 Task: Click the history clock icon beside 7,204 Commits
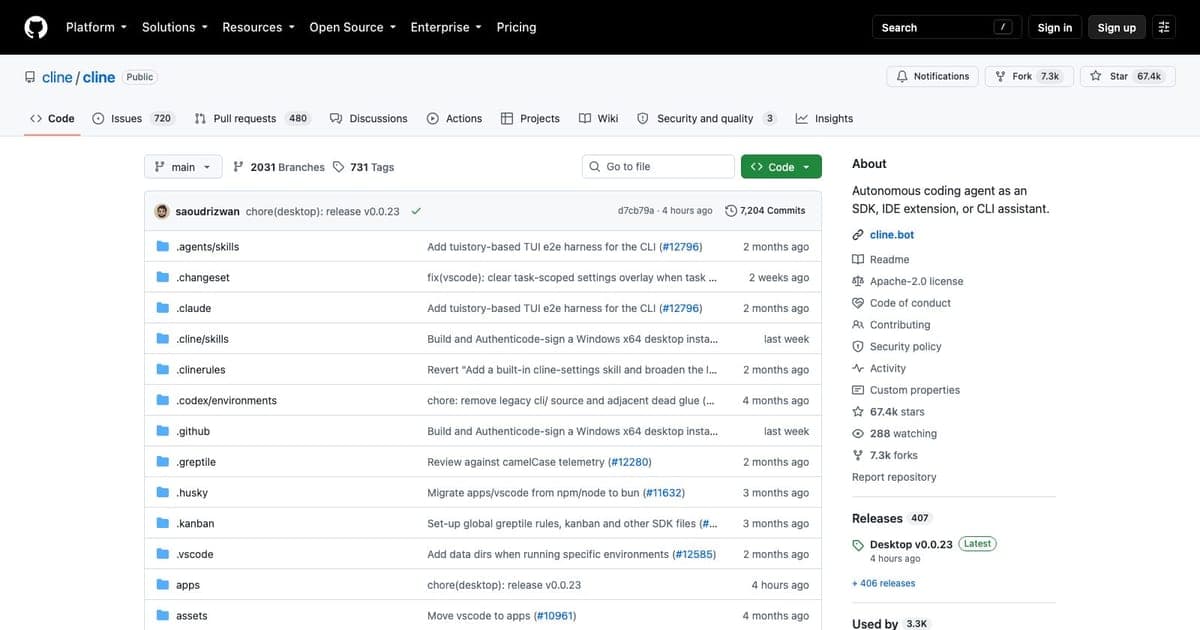[731, 211]
